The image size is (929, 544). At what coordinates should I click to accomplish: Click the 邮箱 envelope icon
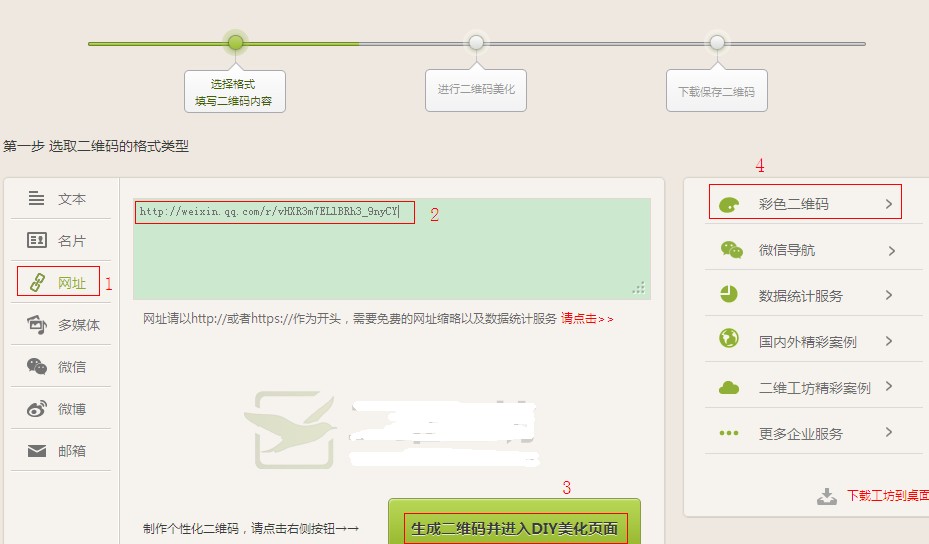[x=37, y=451]
